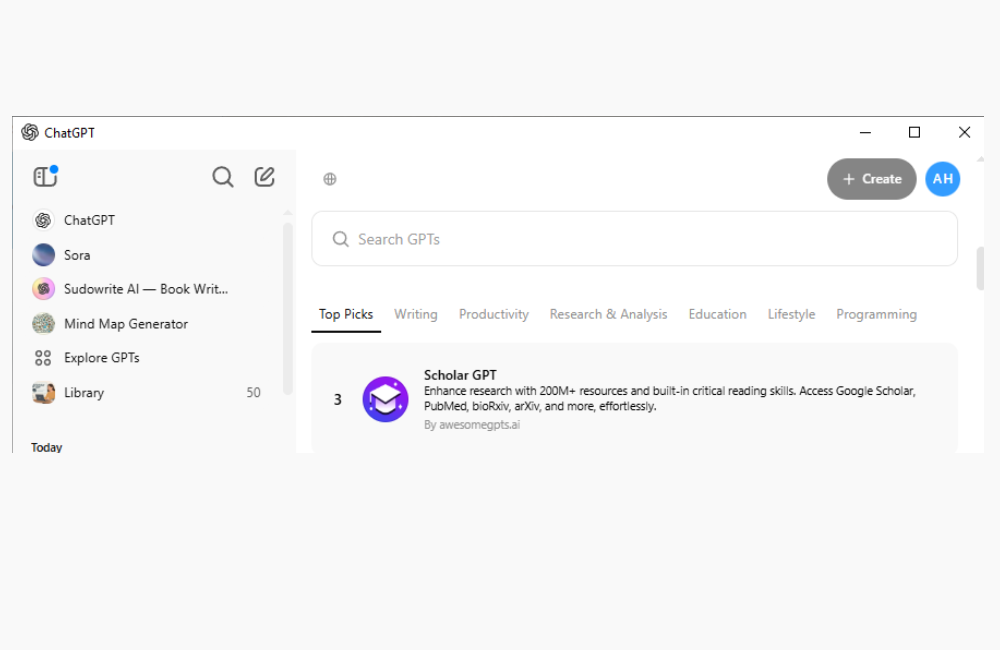This screenshot has width=1000, height=650.
Task: Click the globe icon above search
Action: click(330, 179)
